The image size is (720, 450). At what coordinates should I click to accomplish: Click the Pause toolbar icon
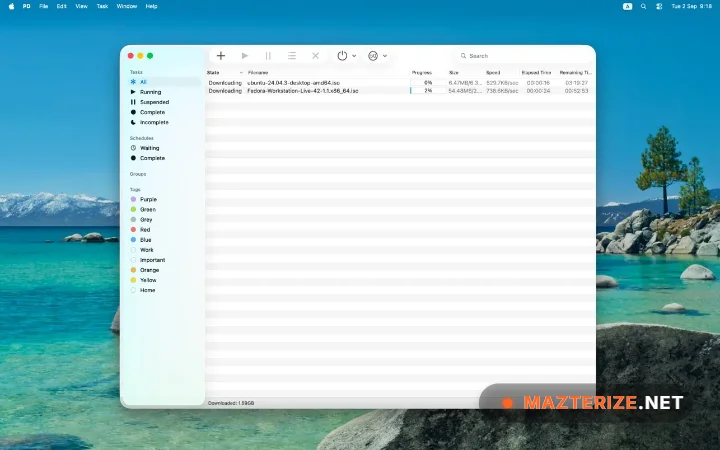[268, 56]
